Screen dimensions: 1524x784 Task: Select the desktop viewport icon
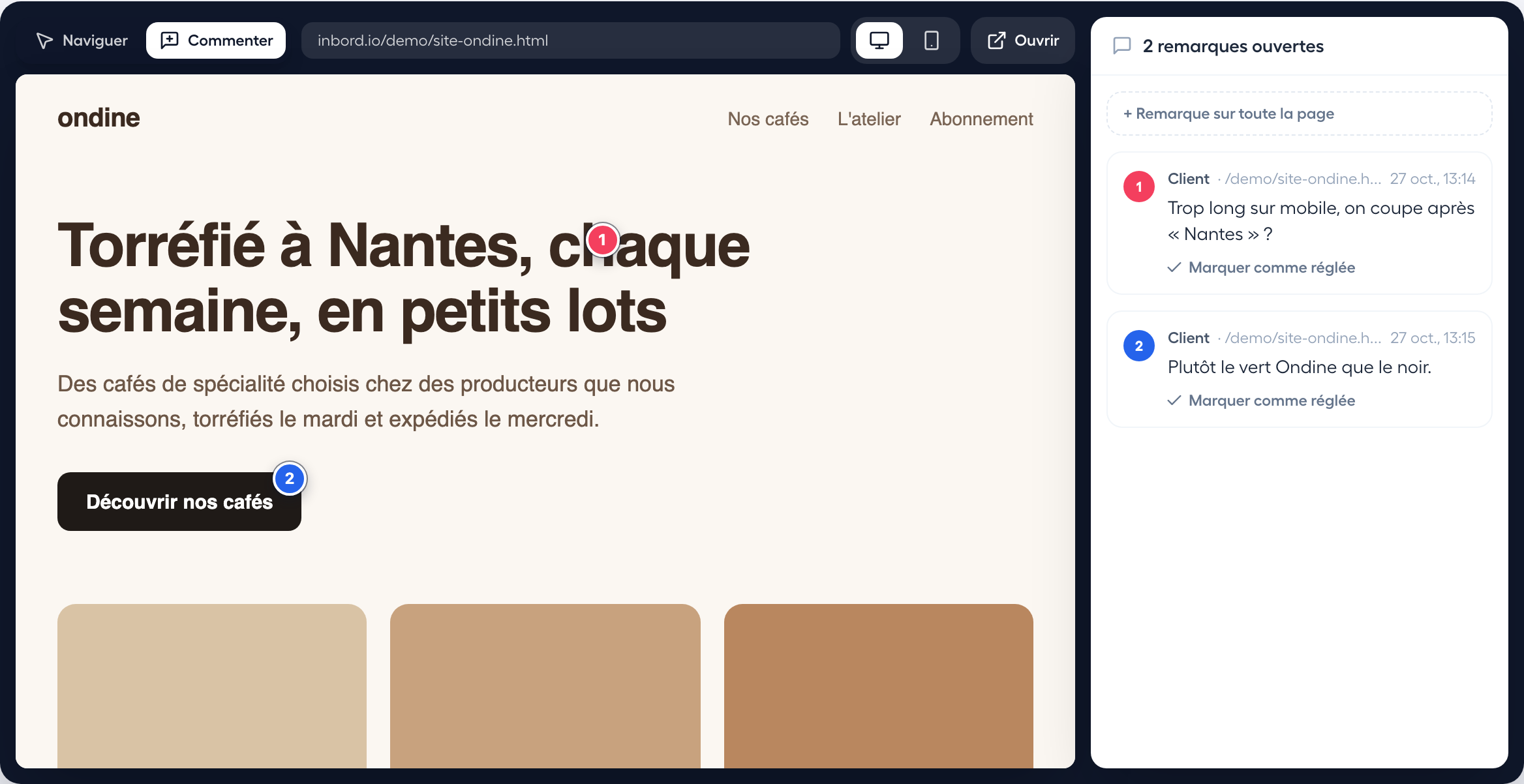coord(879,40)
